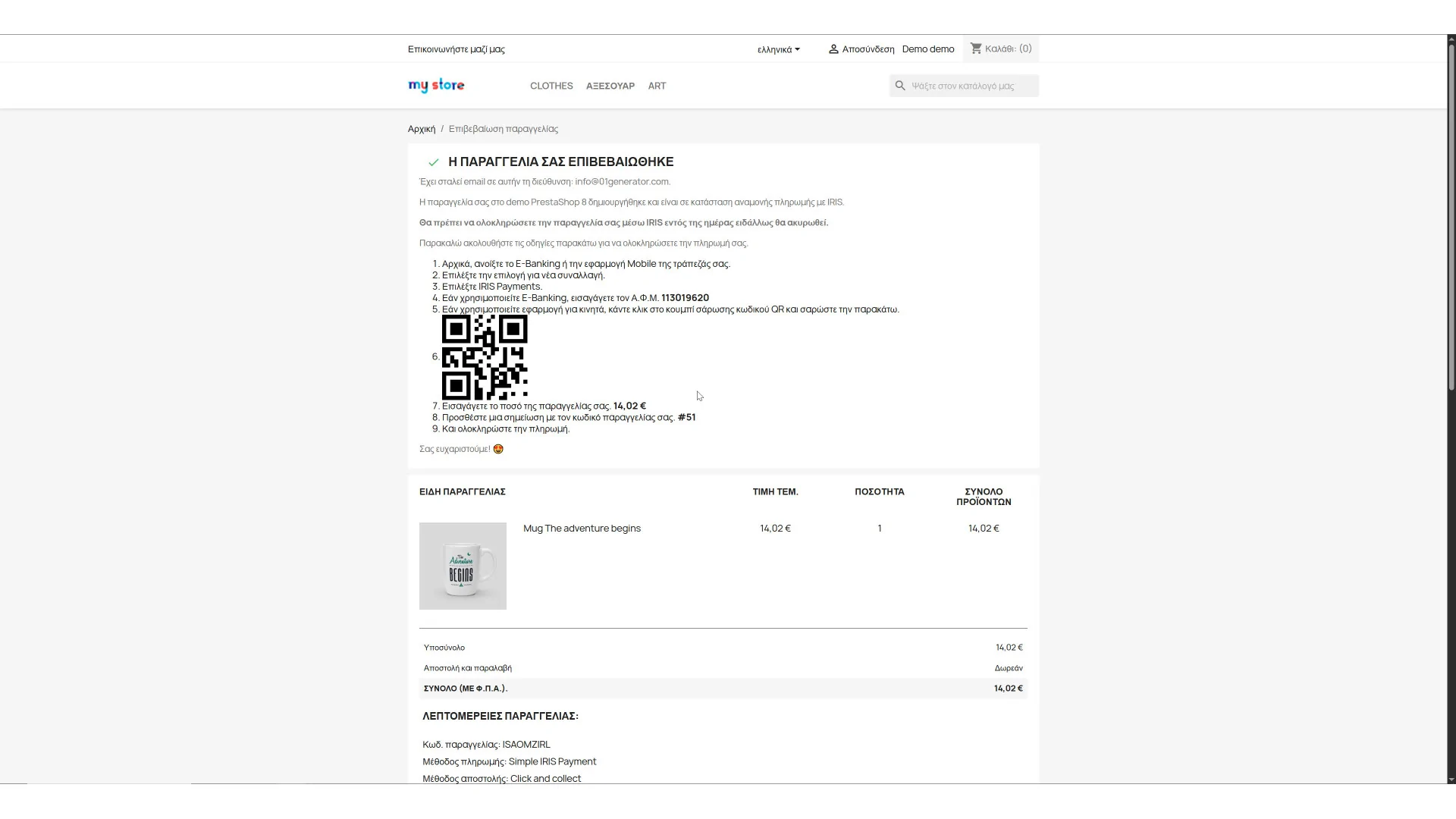1456x819 pixels.
Task: Click the Επικοινωνήστε μαζί μας link
Action: point(456,49)
